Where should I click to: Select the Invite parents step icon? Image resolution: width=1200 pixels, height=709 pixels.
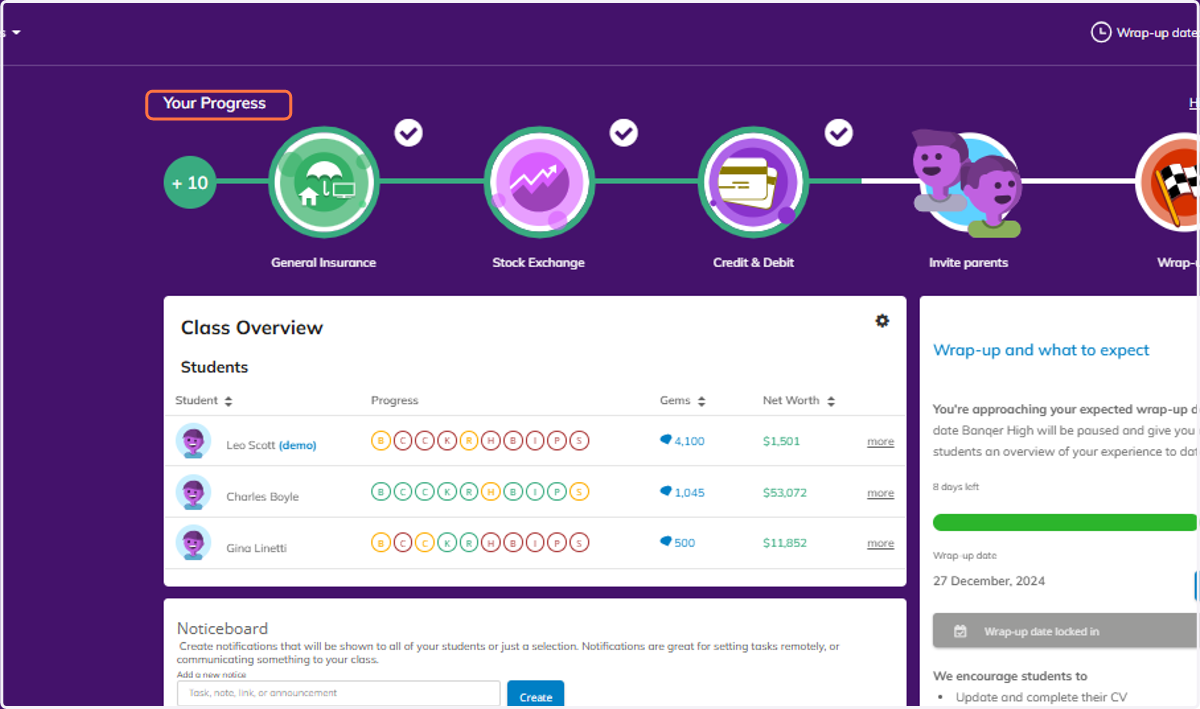click(966, 184)
